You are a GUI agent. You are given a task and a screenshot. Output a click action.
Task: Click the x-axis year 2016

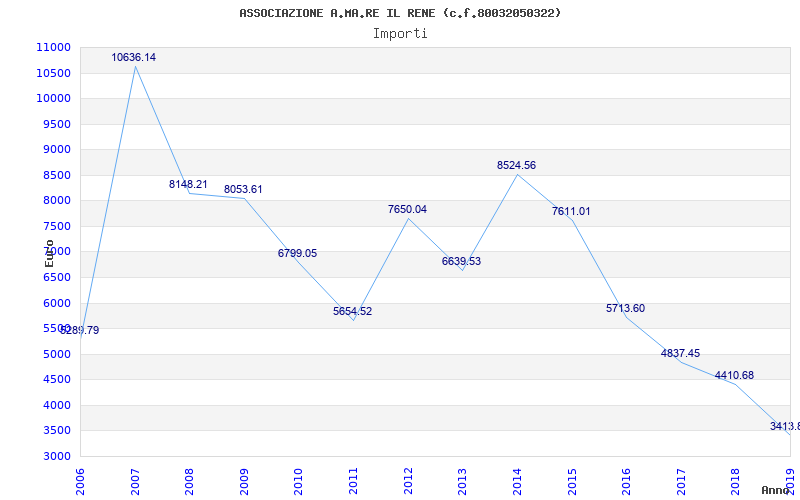(627, 482)
